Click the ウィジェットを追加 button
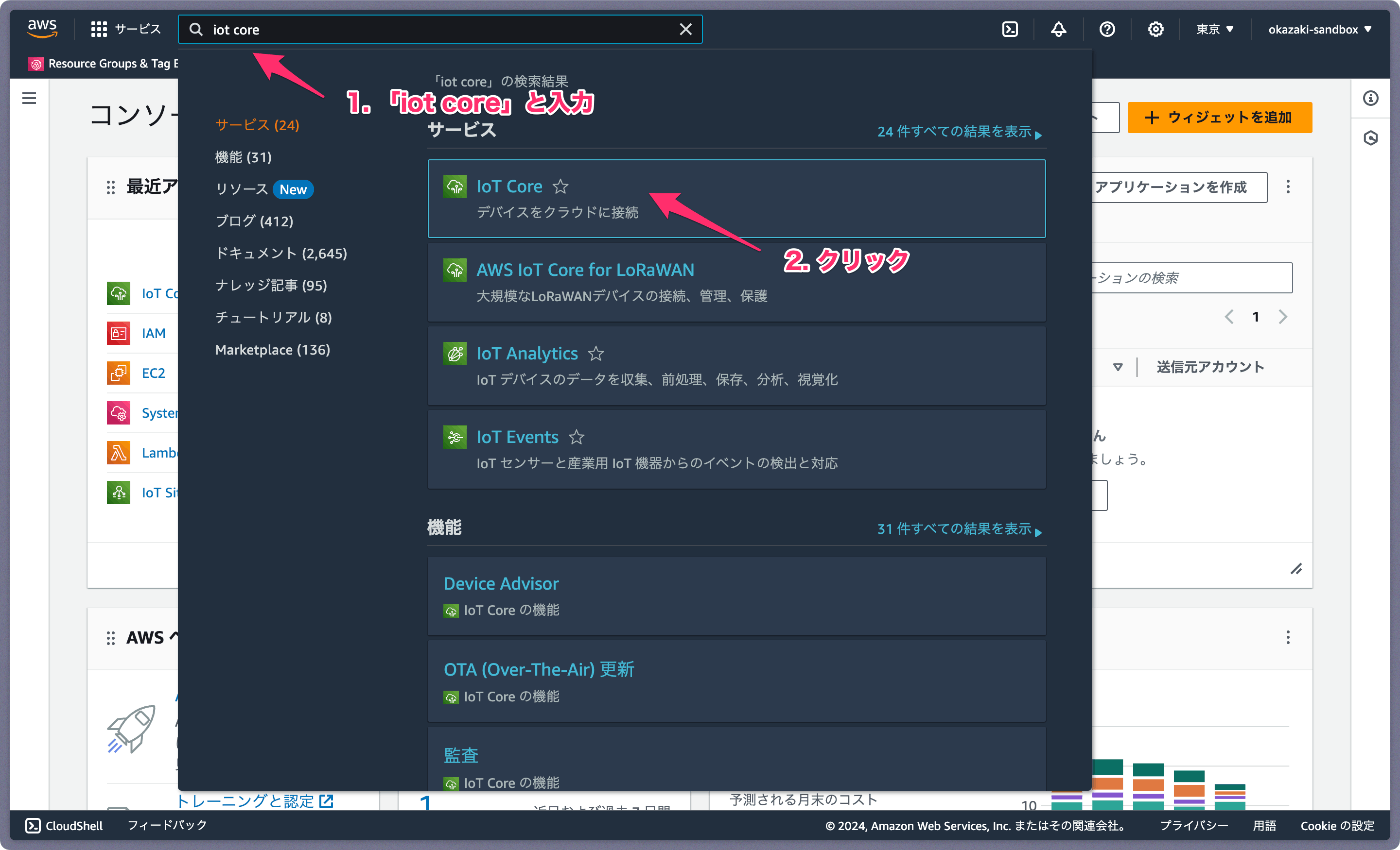This screenshot has width=1400, height=850. click(1220, 117)
